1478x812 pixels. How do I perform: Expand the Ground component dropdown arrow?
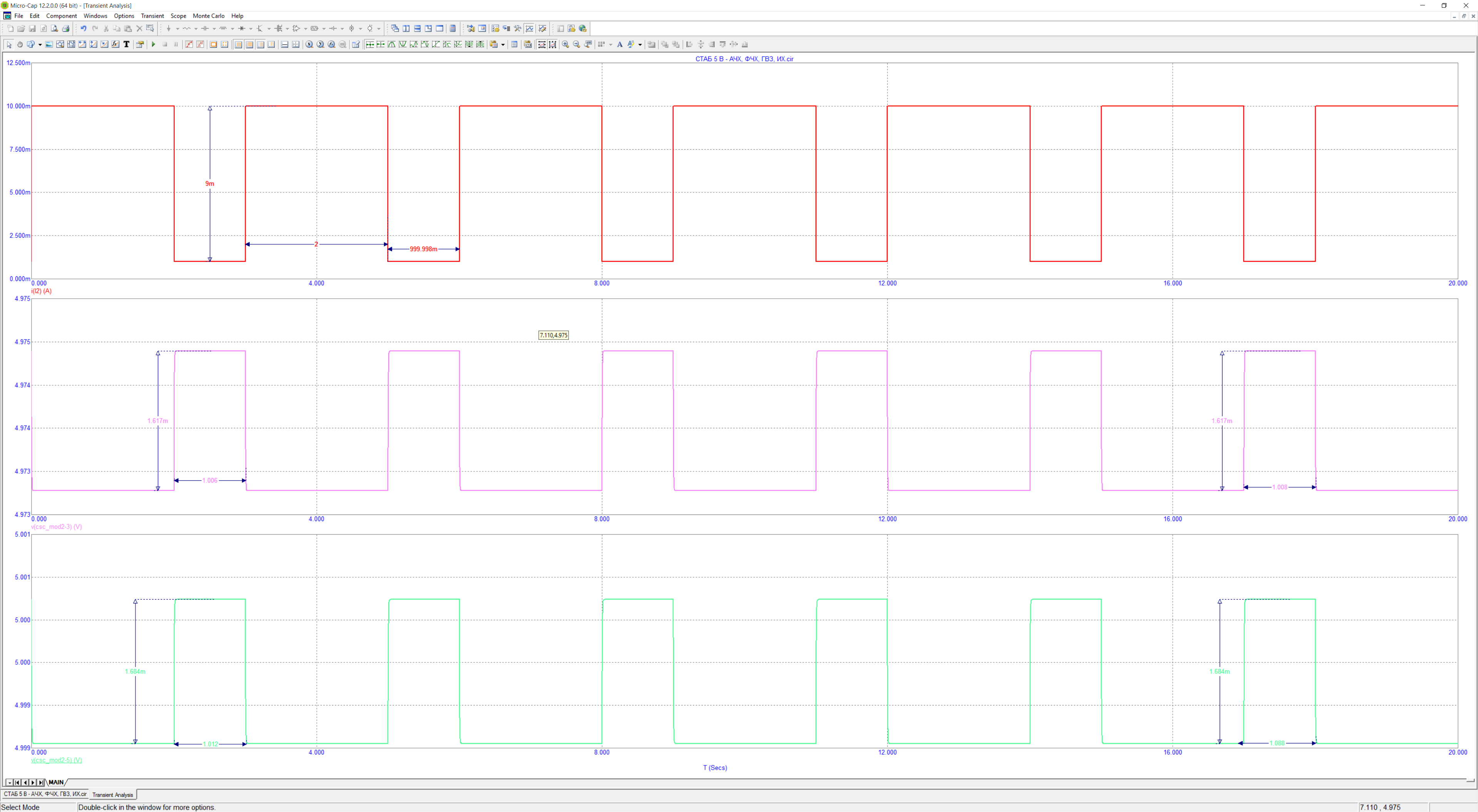(x=178, y=29)
